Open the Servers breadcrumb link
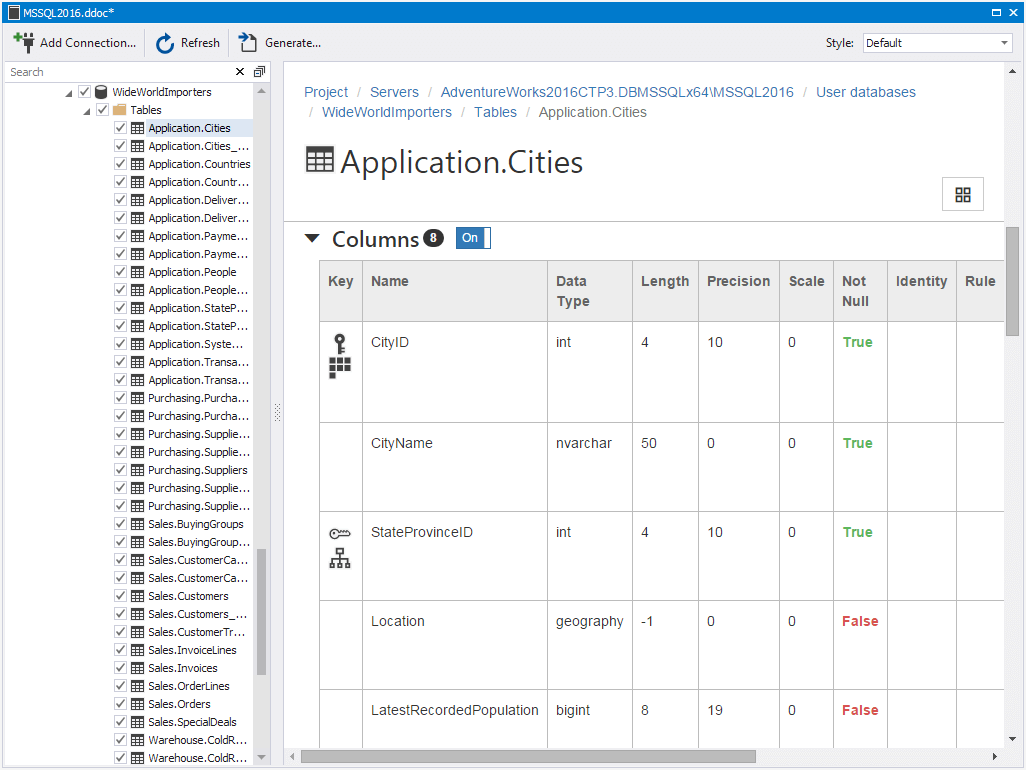This screenshot has width=1026, height=770. pos(394,91)
